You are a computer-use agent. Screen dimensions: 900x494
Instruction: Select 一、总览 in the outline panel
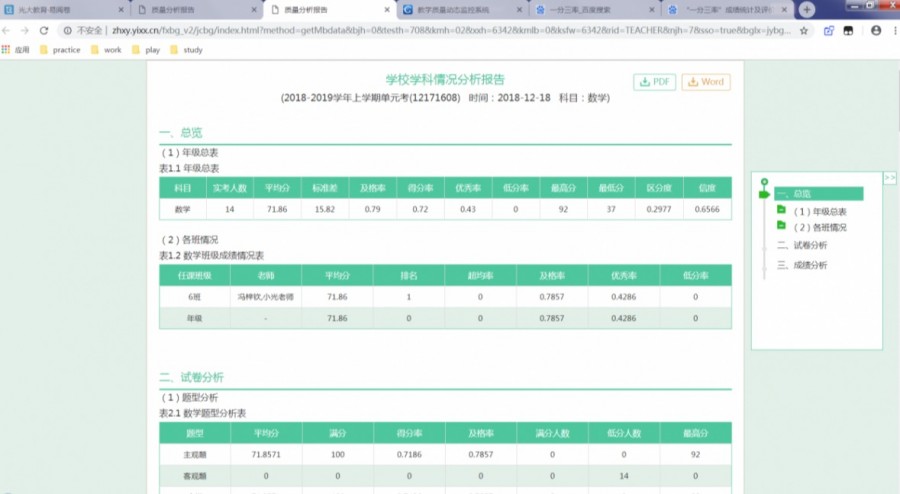[x=818, y=194]
